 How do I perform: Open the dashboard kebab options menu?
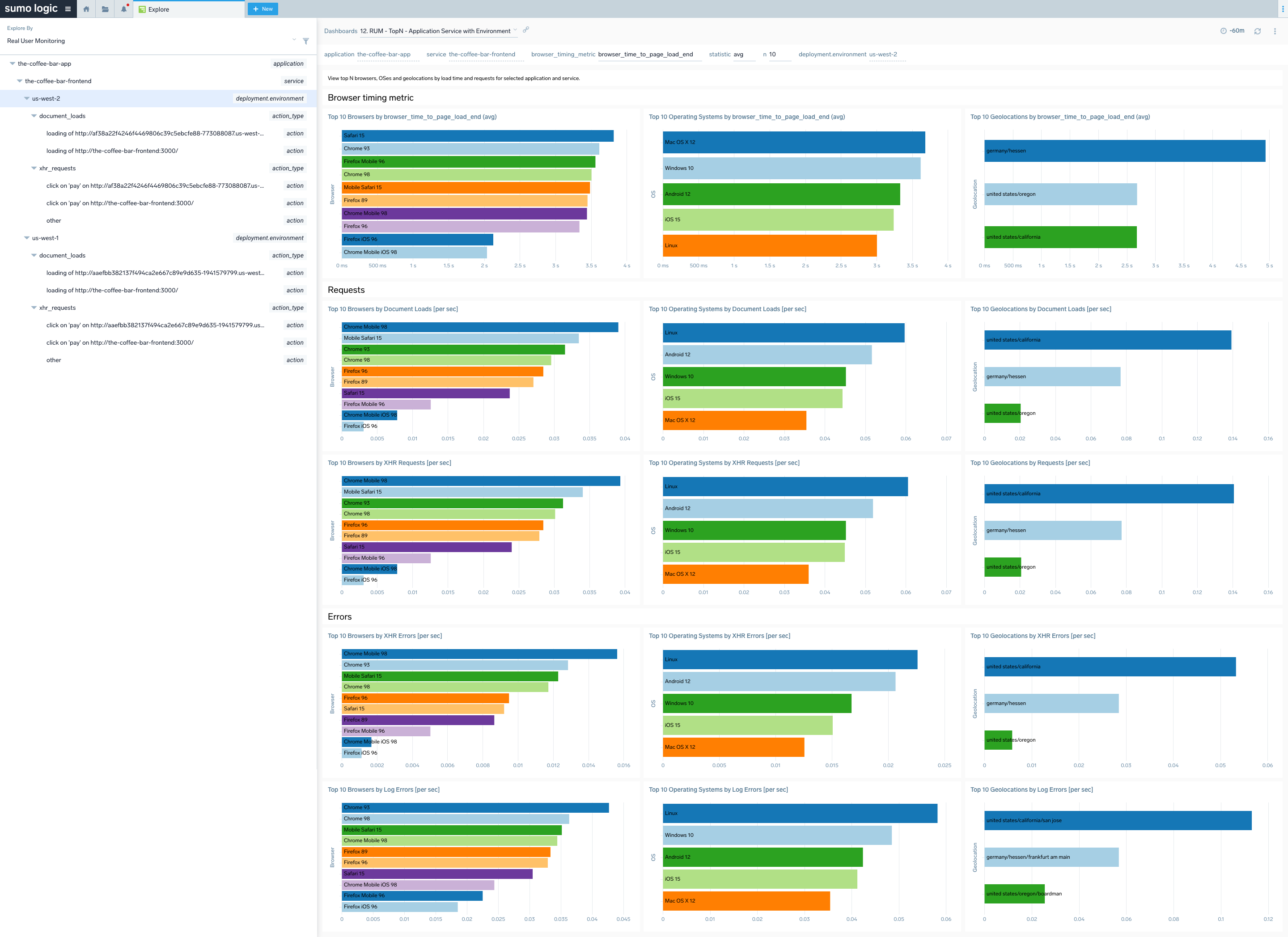(x=1275, y=31)
